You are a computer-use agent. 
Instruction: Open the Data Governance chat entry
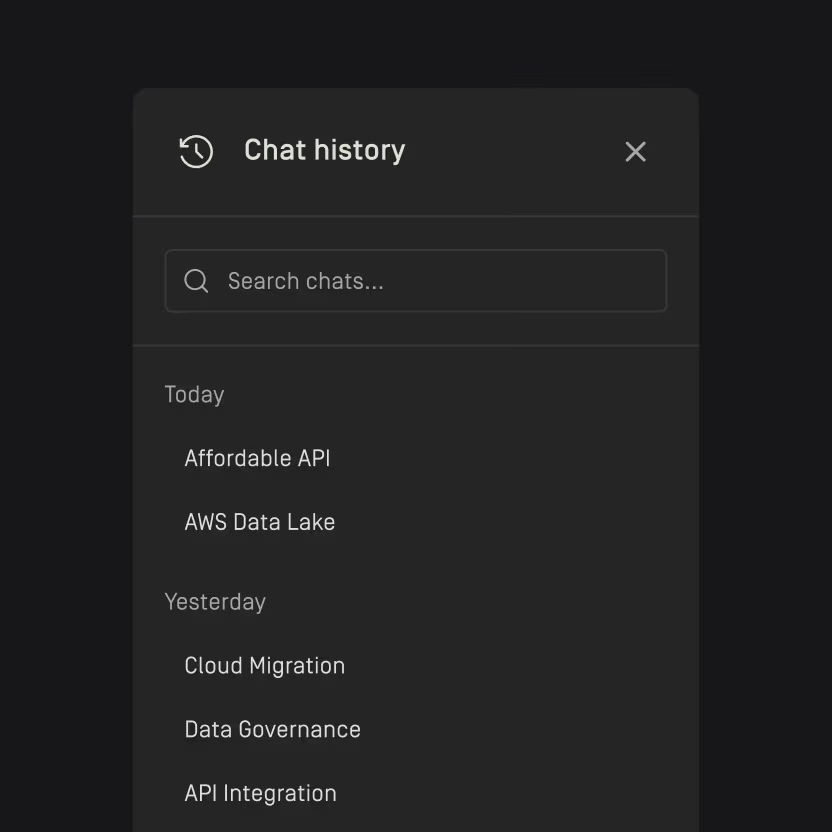pyautogui.click(x=272, y=729)
